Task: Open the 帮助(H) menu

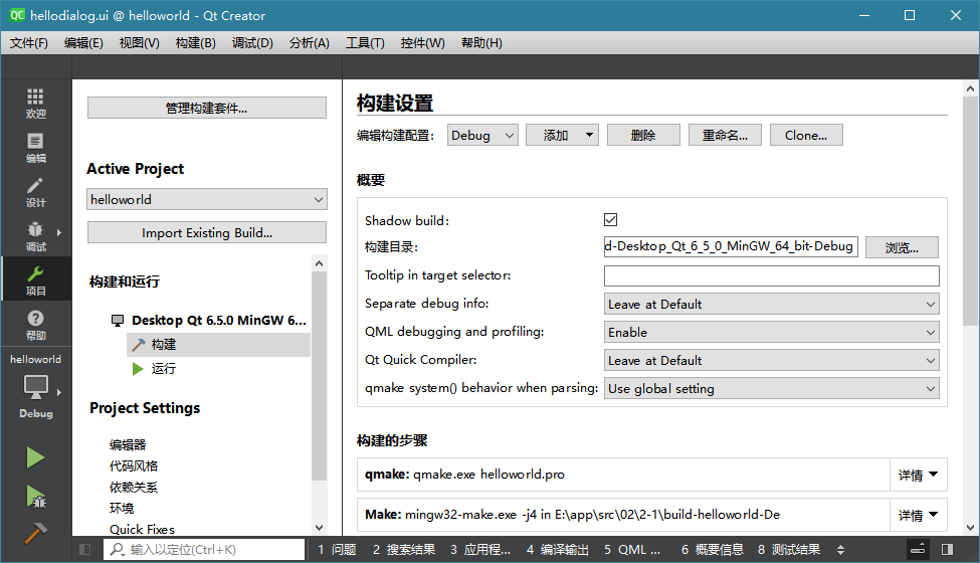Action: (481, 42)
